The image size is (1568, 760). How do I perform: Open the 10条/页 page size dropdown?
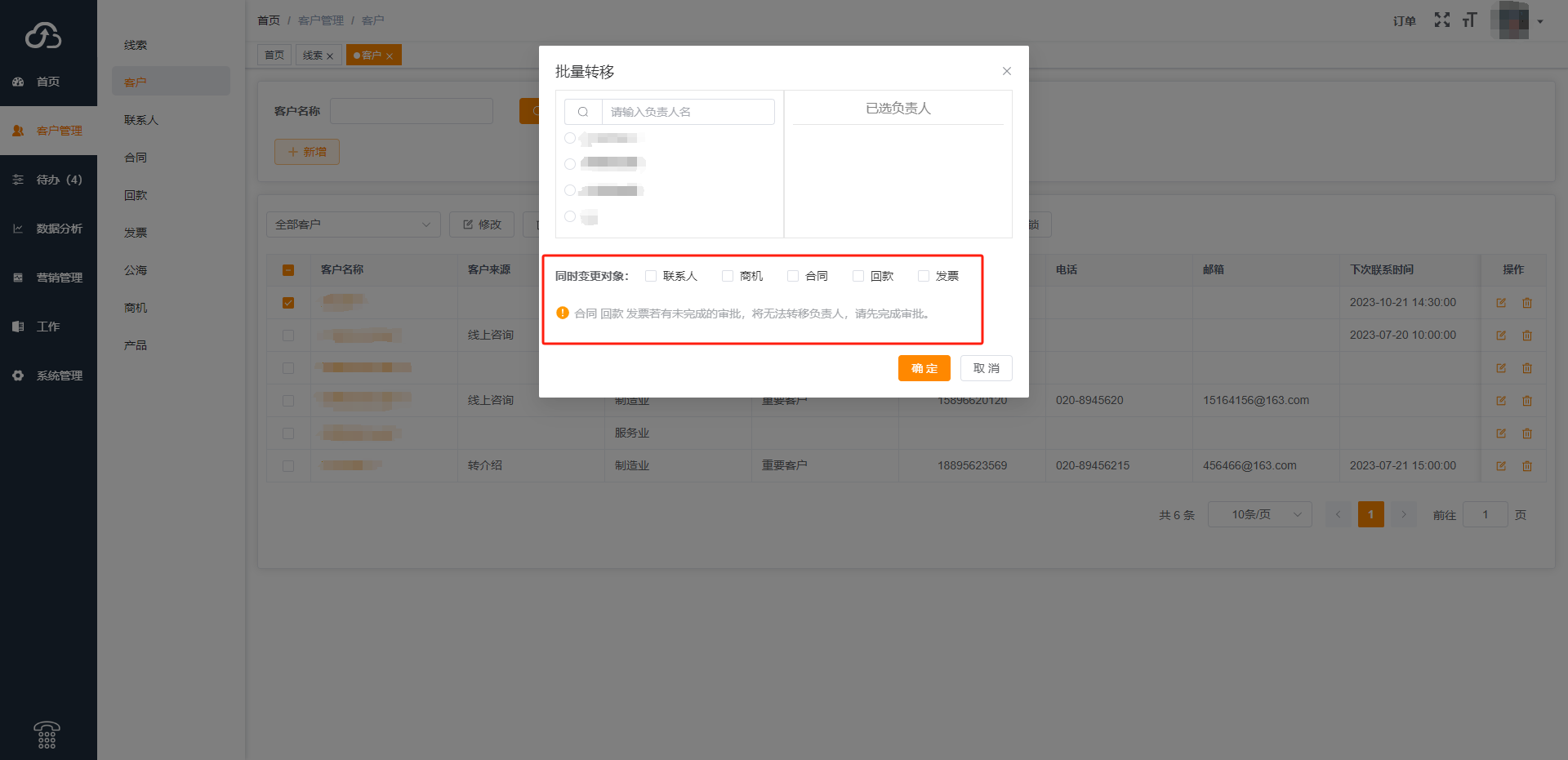(1259, 514)
